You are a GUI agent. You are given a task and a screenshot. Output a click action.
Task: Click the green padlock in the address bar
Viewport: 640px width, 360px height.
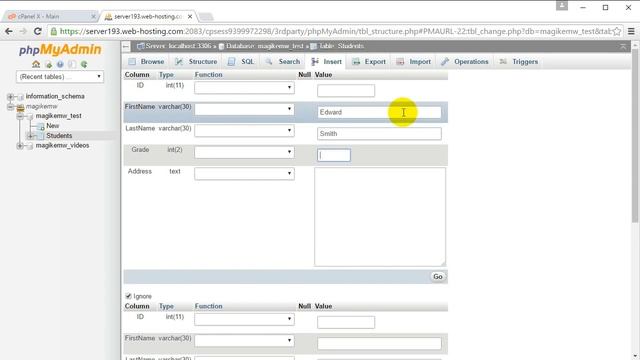(x=53, y=31)
